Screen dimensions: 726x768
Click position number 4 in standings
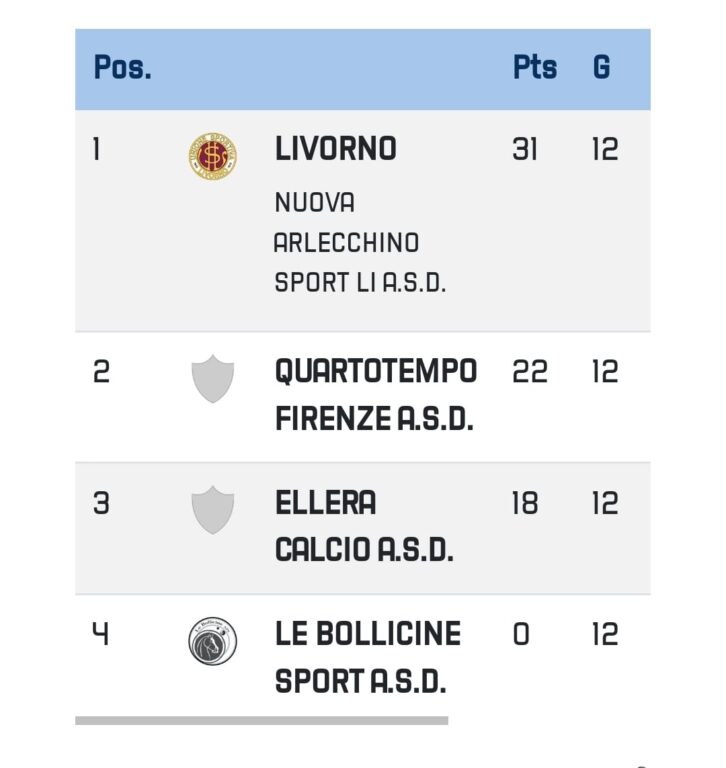pyautogui.click(x=101, y=635)
